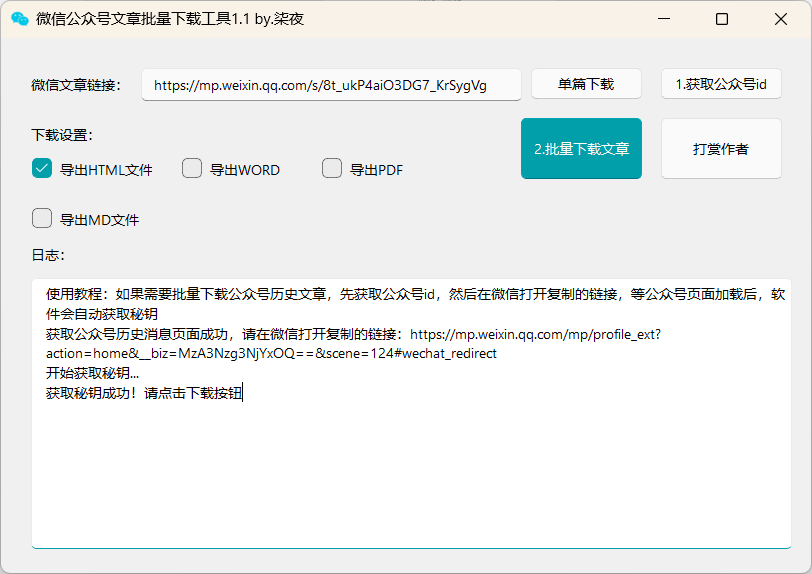Click log line 获取秘钥成功！请点击下载按钮
The height and width of the screenshot is (574, 812).
[x=144, y=393]
